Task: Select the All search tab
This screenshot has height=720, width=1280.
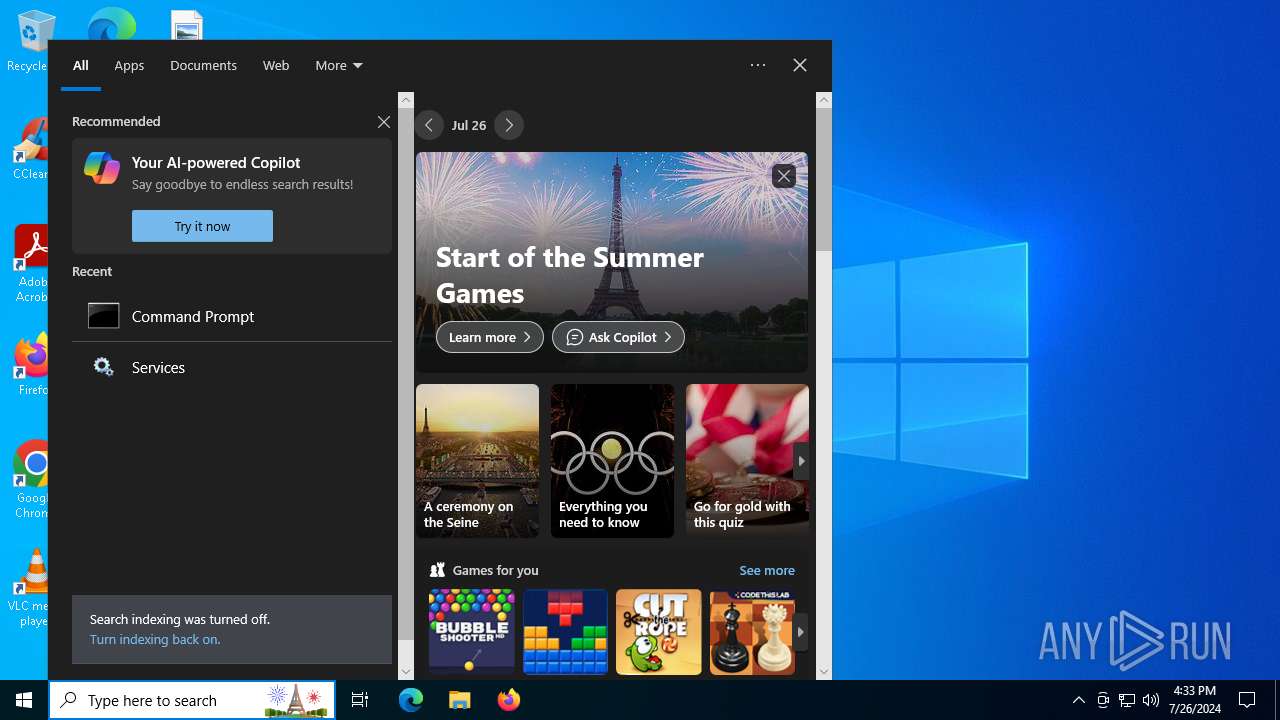Action: click(x=81, y=65)
